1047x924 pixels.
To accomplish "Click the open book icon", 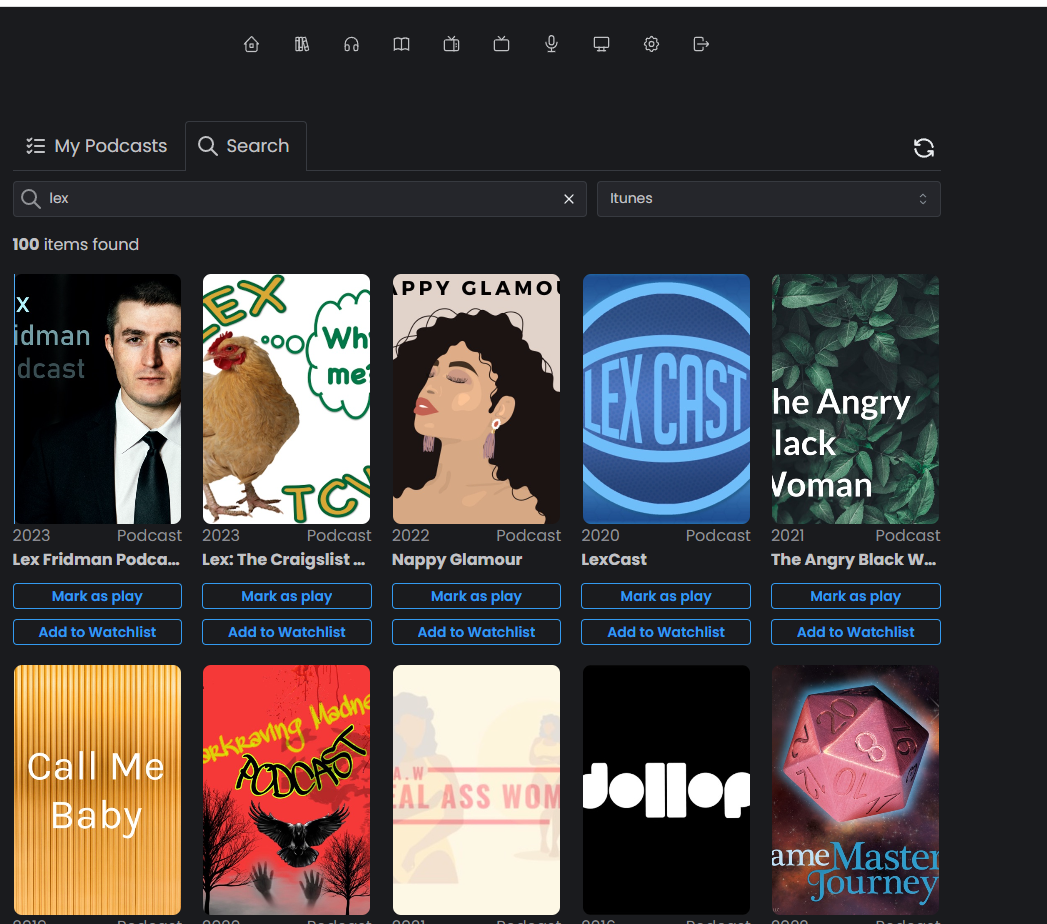I will [x=401, y=44].
